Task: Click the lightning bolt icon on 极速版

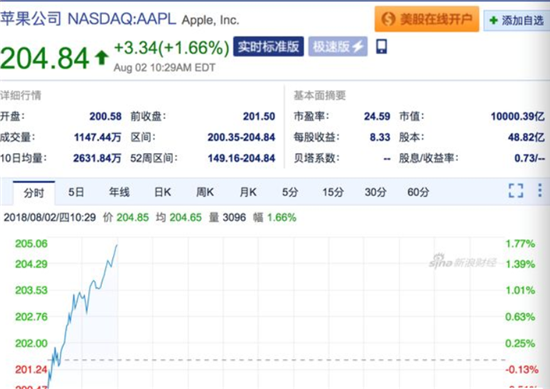Action: 358,46
